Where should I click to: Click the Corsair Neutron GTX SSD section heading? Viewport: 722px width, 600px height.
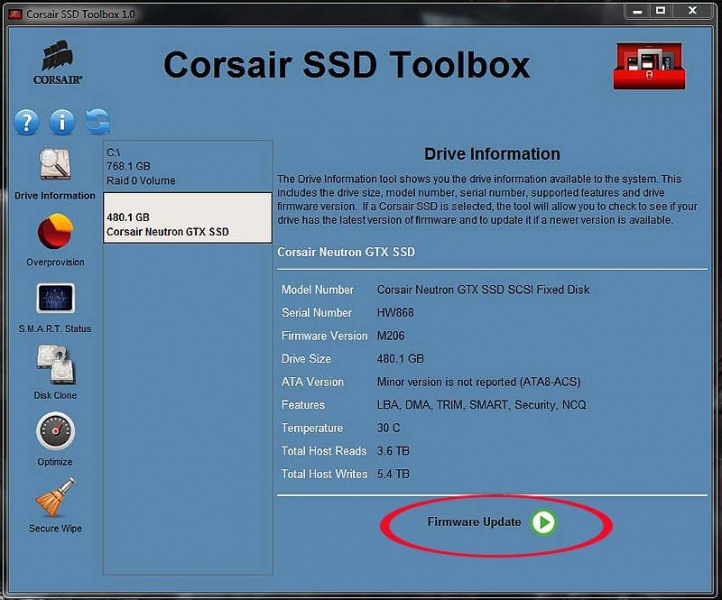(346, 252)
